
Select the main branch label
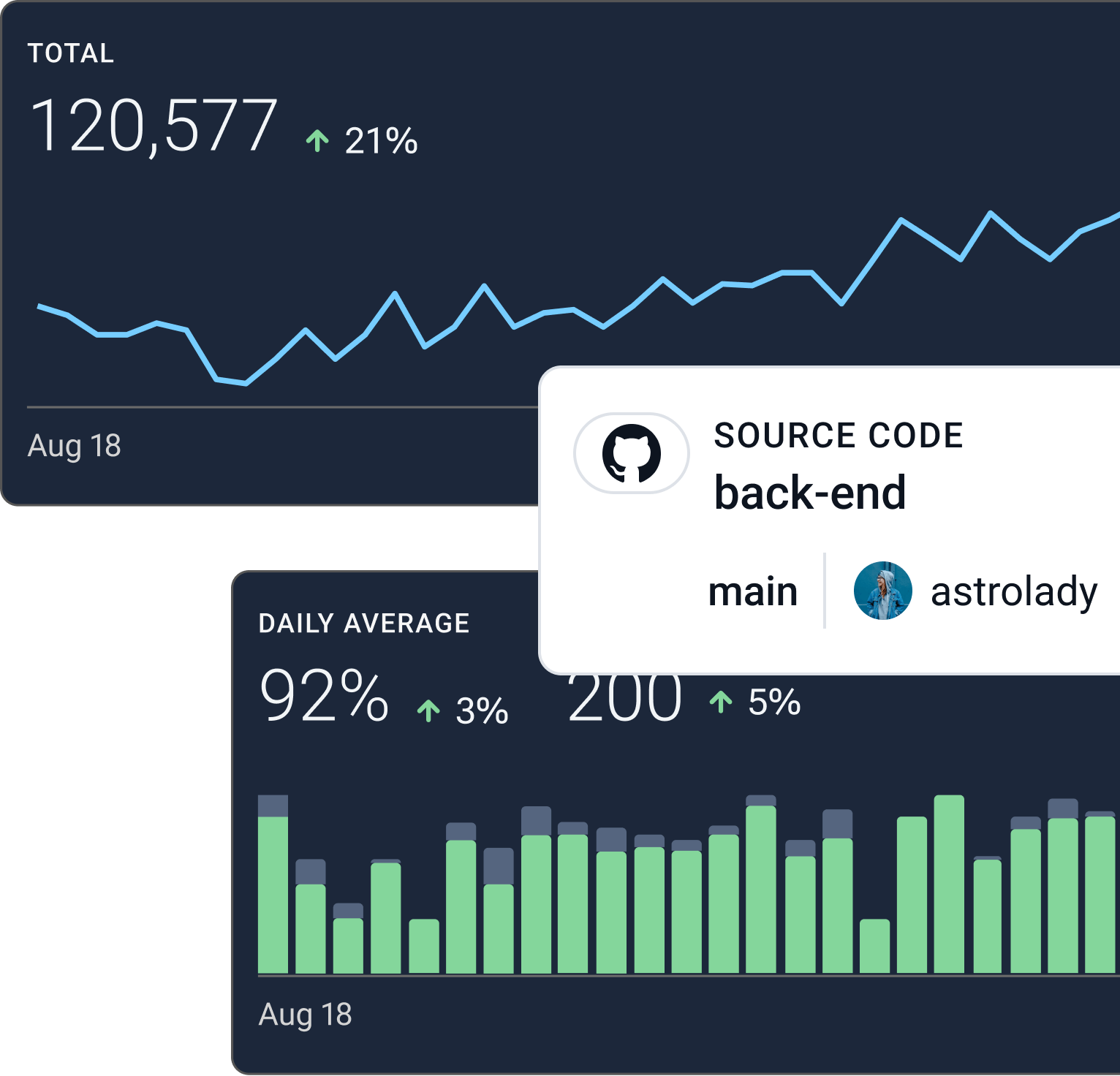752,591
